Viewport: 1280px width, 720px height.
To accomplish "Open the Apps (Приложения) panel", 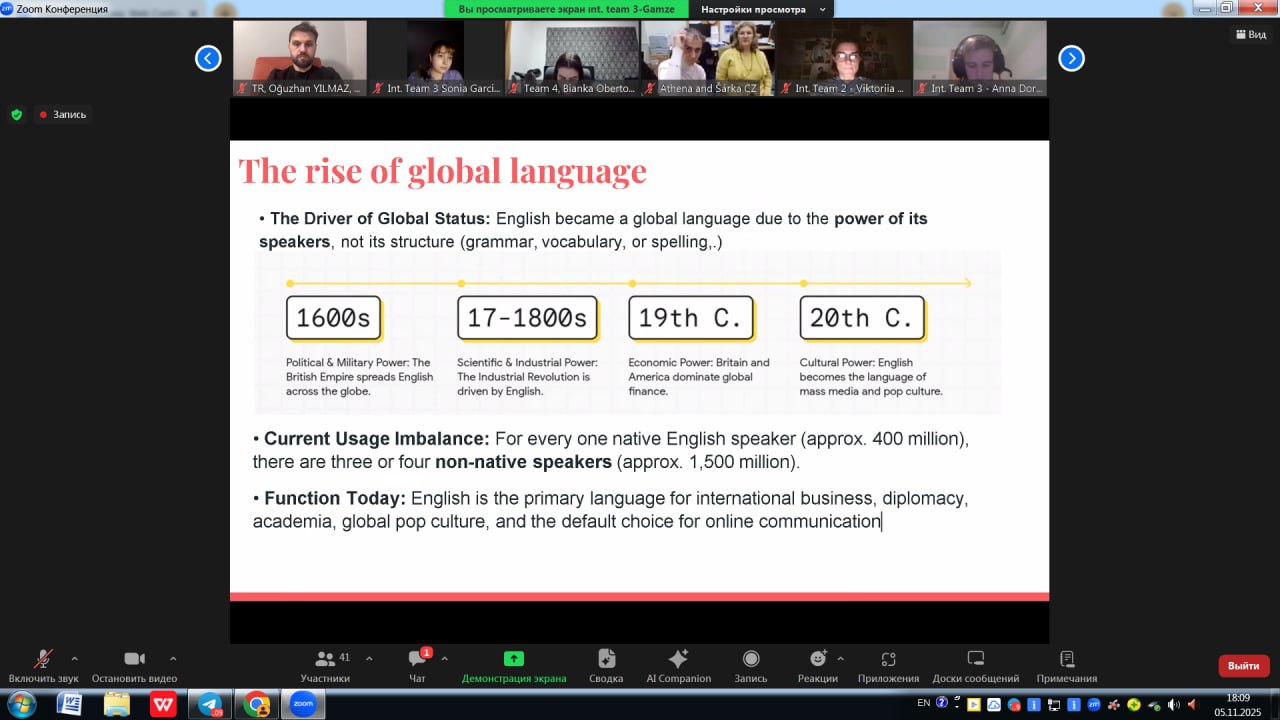I will click(x=888, y=659).
